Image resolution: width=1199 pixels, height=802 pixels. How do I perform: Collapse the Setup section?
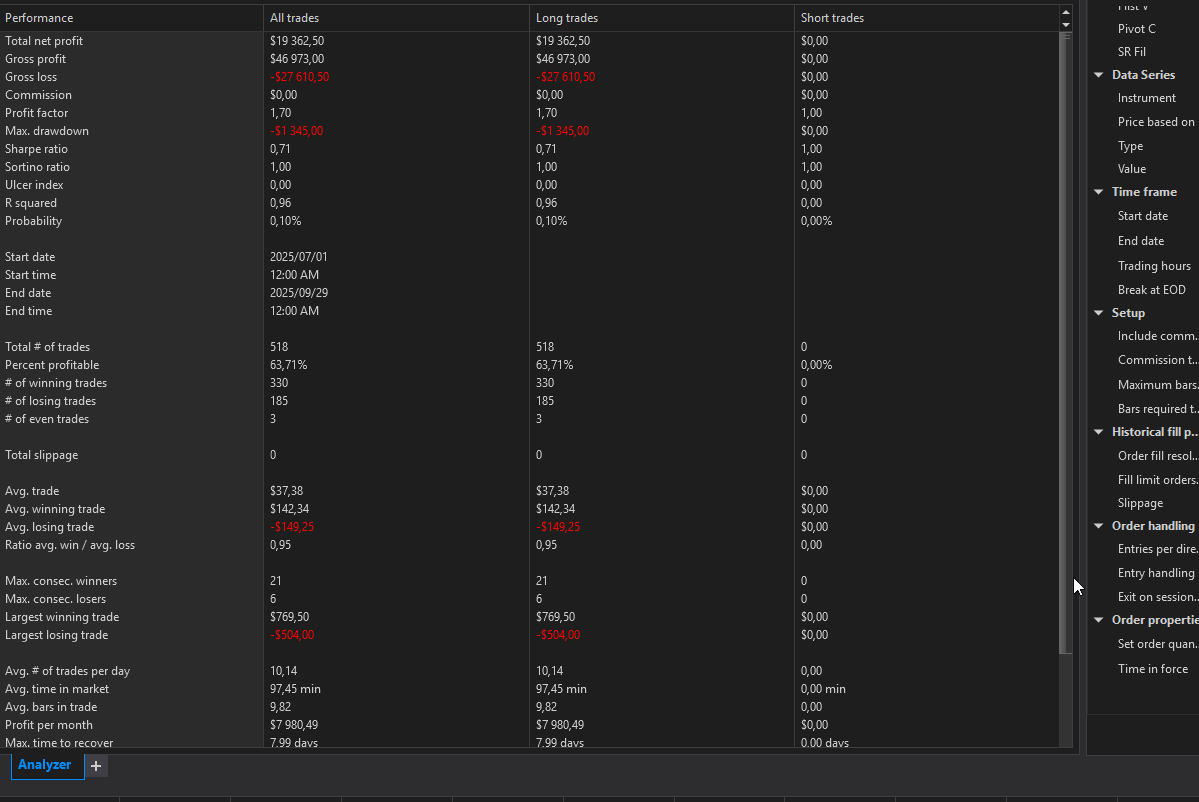[x=1099, y=313]
